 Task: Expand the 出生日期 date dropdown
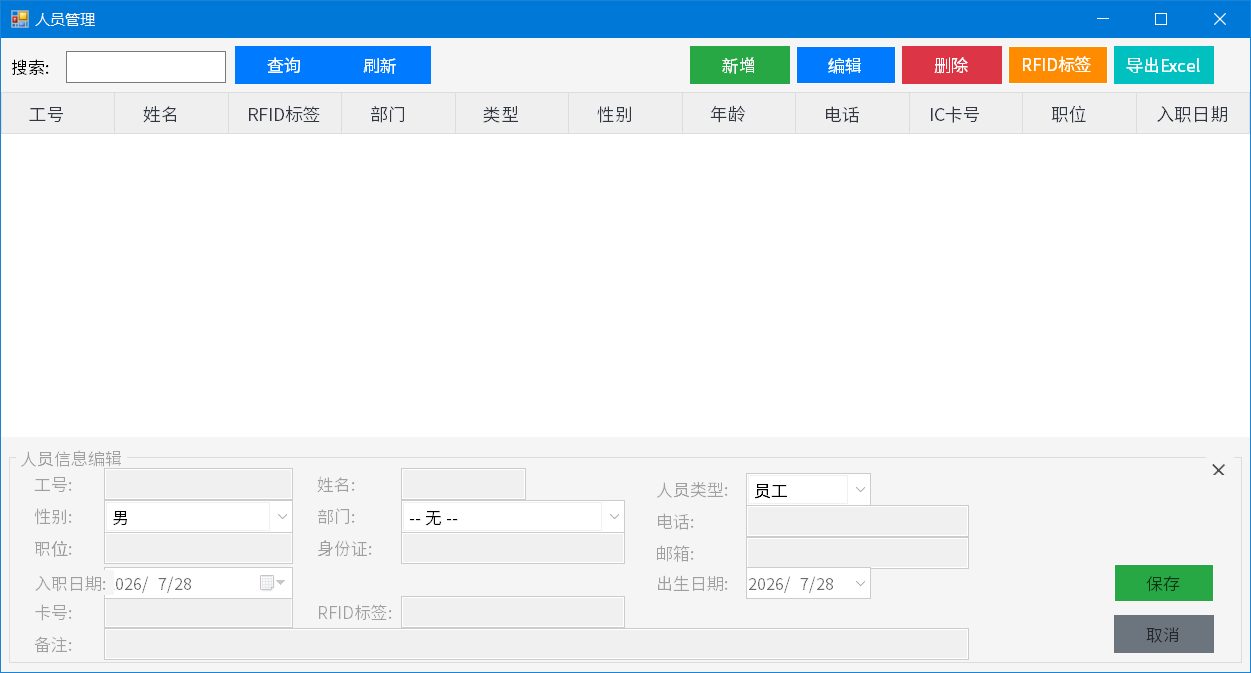pyautogui.click(x=861, y=584)
